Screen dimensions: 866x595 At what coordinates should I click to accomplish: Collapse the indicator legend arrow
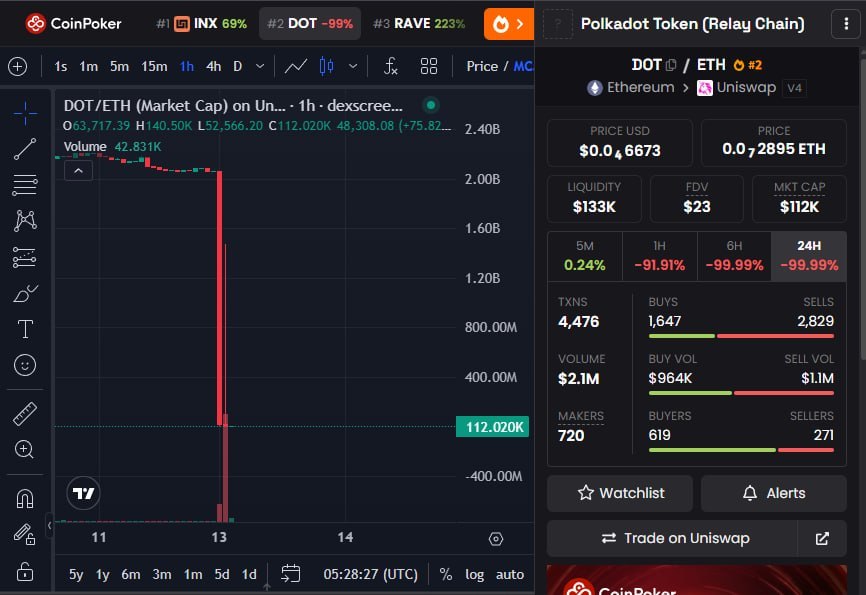[x=78, y=170]
